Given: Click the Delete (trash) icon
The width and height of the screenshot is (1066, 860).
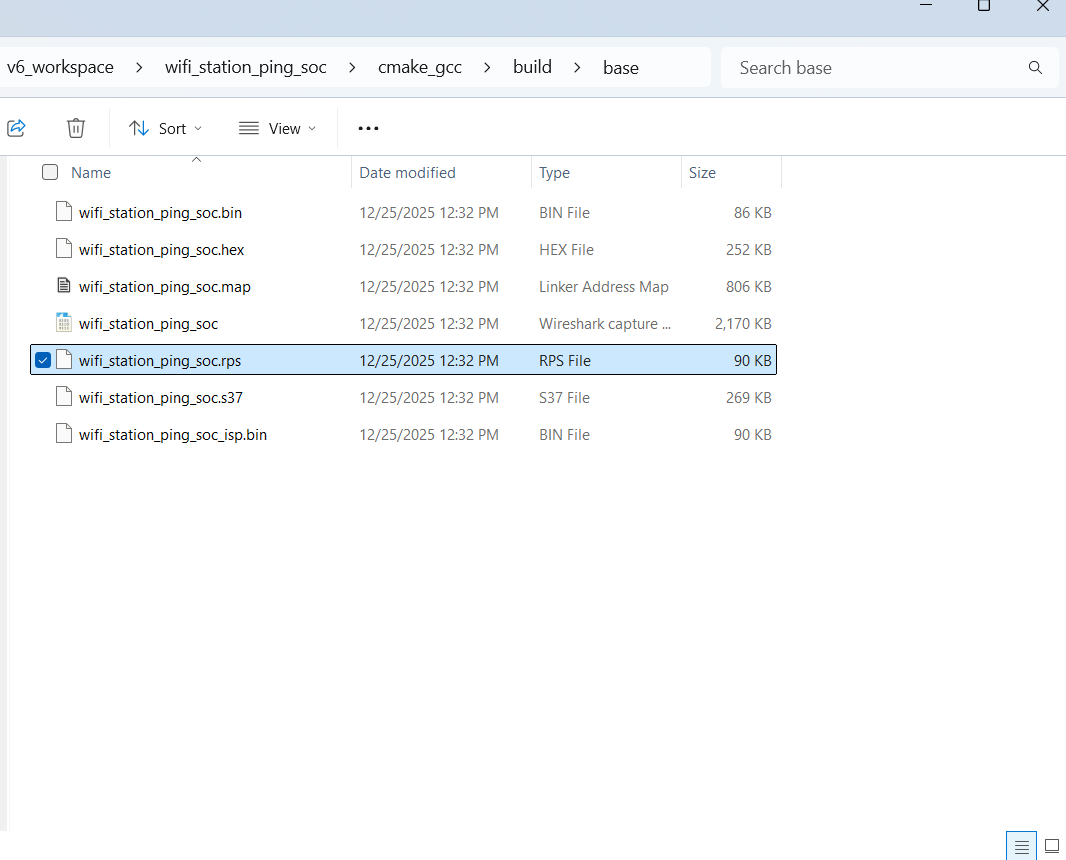Looking at the screenshot, I should pos(75,128).
